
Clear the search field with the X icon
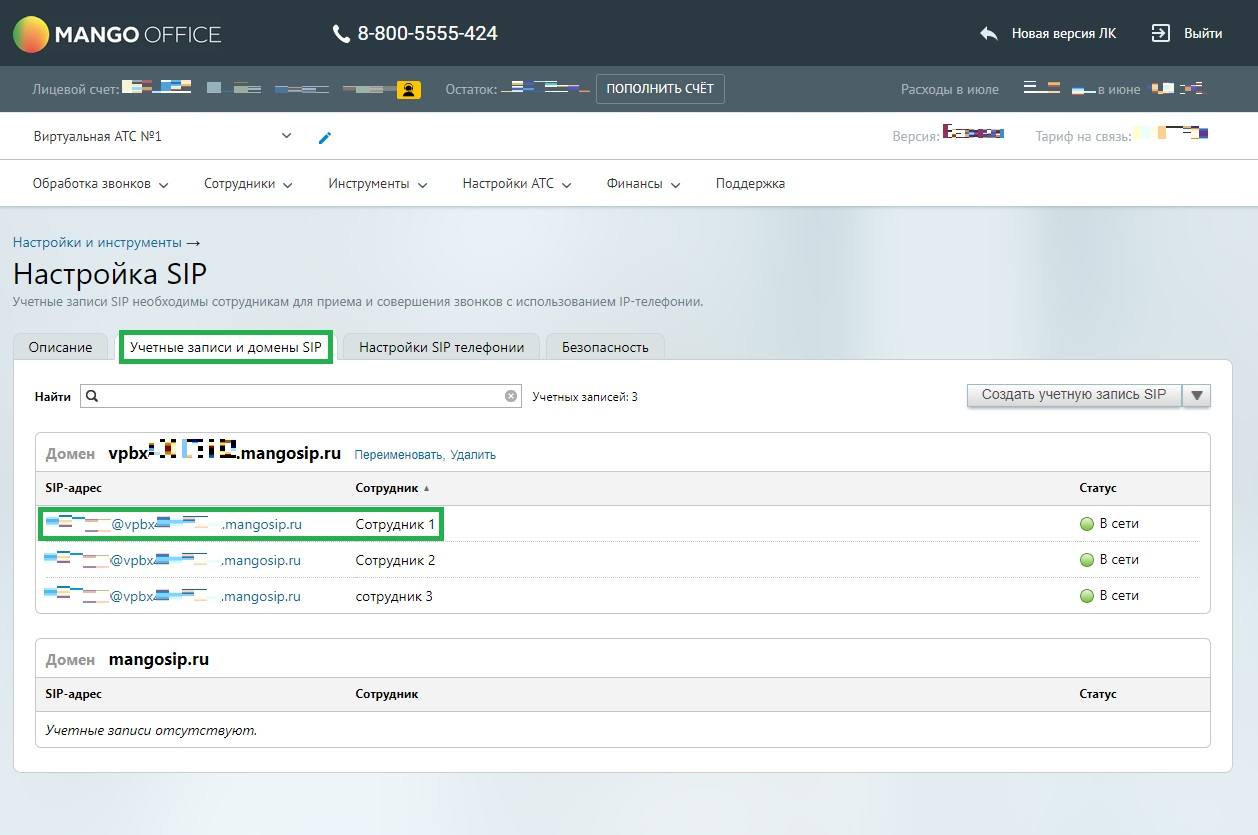click(511, 396)
